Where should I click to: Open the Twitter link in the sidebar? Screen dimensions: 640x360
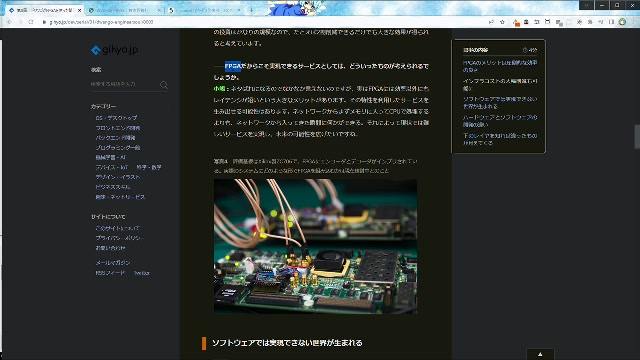coord(142,273)
